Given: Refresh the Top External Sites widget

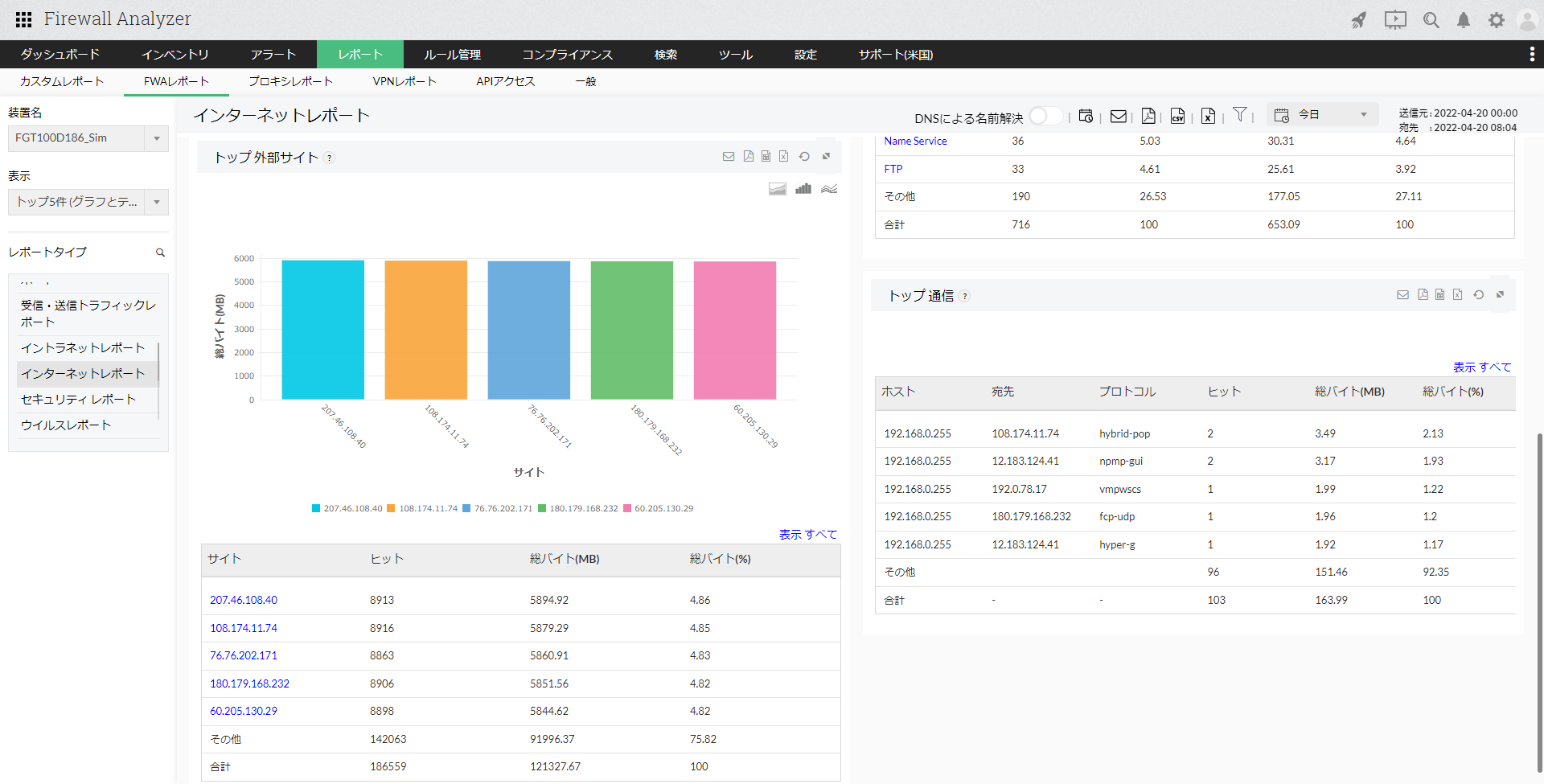Looking at the screenshot, I should point(804,157).
